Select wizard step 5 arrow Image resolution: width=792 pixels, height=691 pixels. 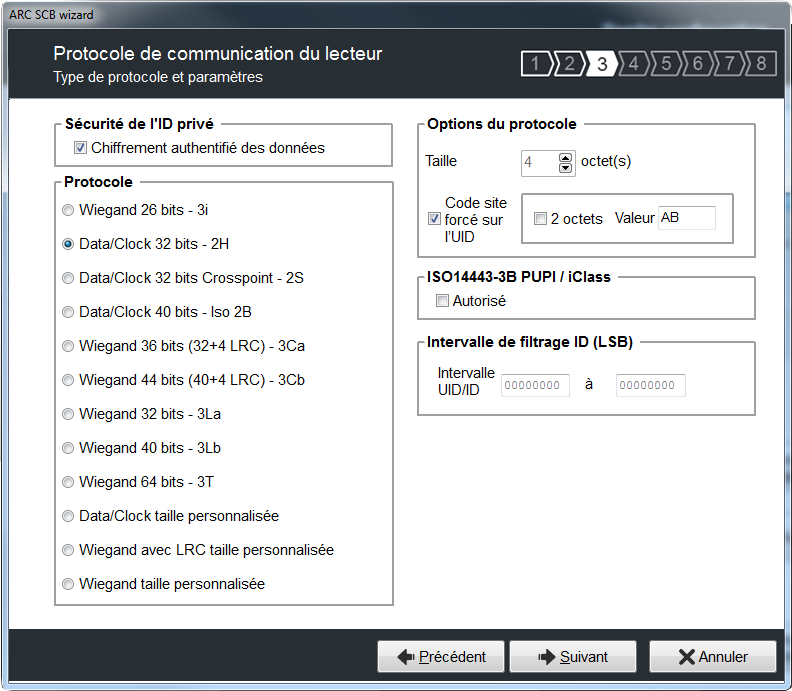pos(665,65)
